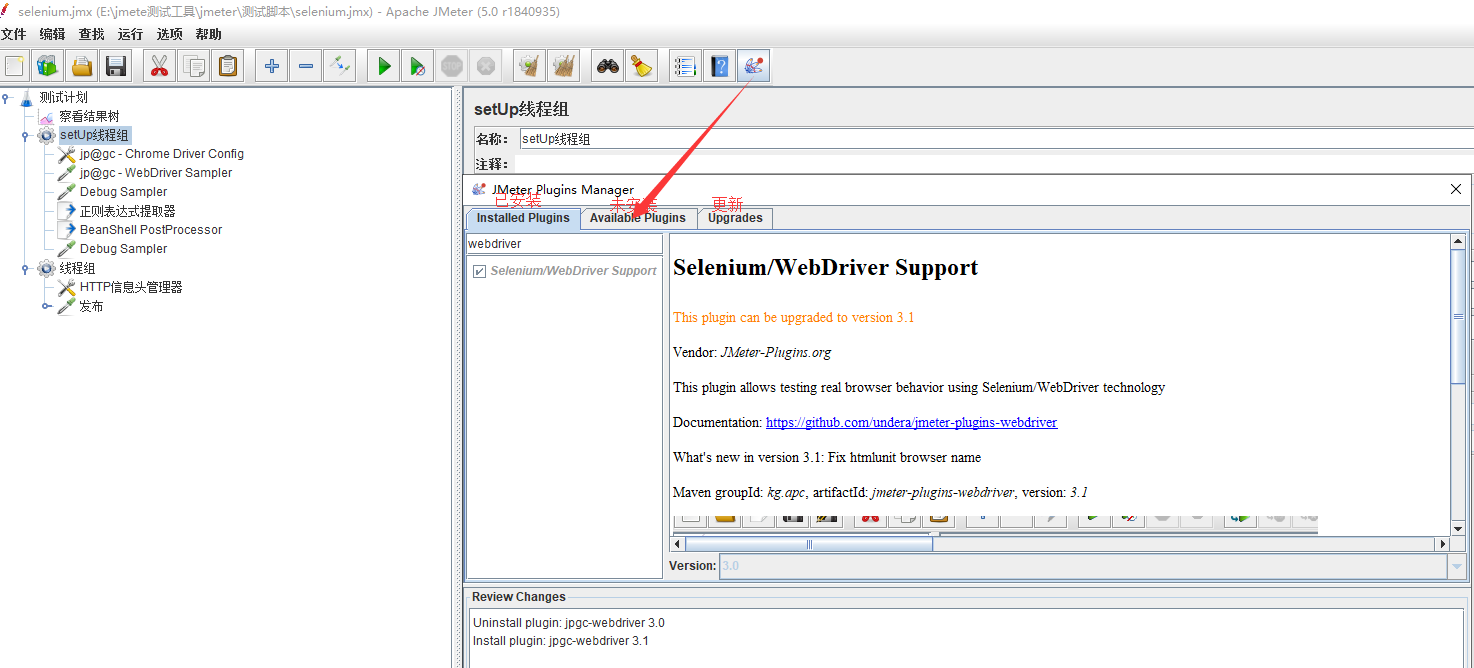The image size is (1474, 668).
Task: Click the grayed Shutdown icon
Action: point(485,67)
